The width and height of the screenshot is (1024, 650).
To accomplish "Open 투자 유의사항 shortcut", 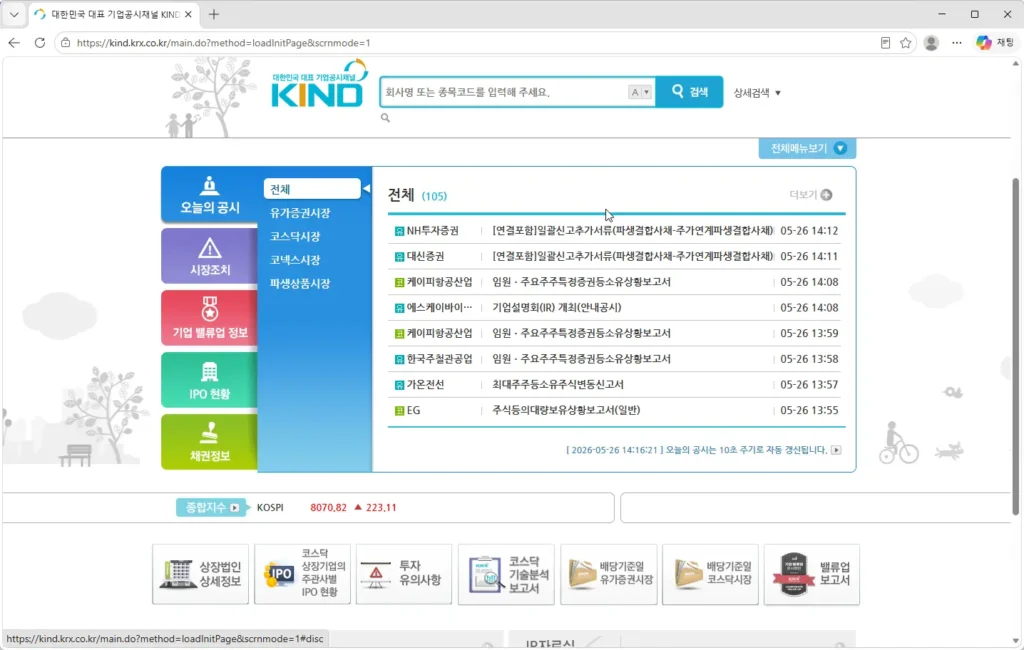I will [x=404, y=574].
